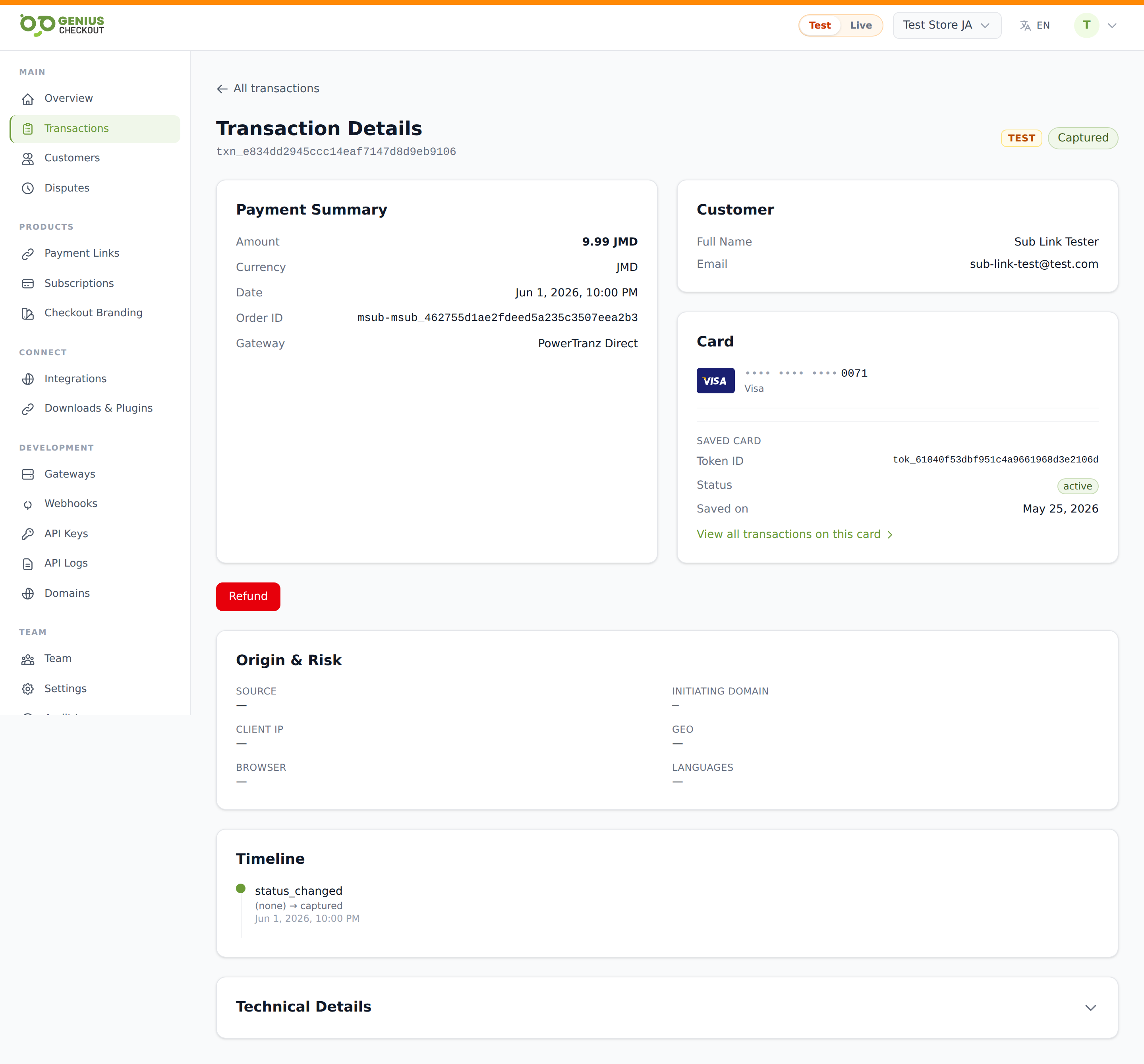Go to Checkout Branding

[95, 312]
